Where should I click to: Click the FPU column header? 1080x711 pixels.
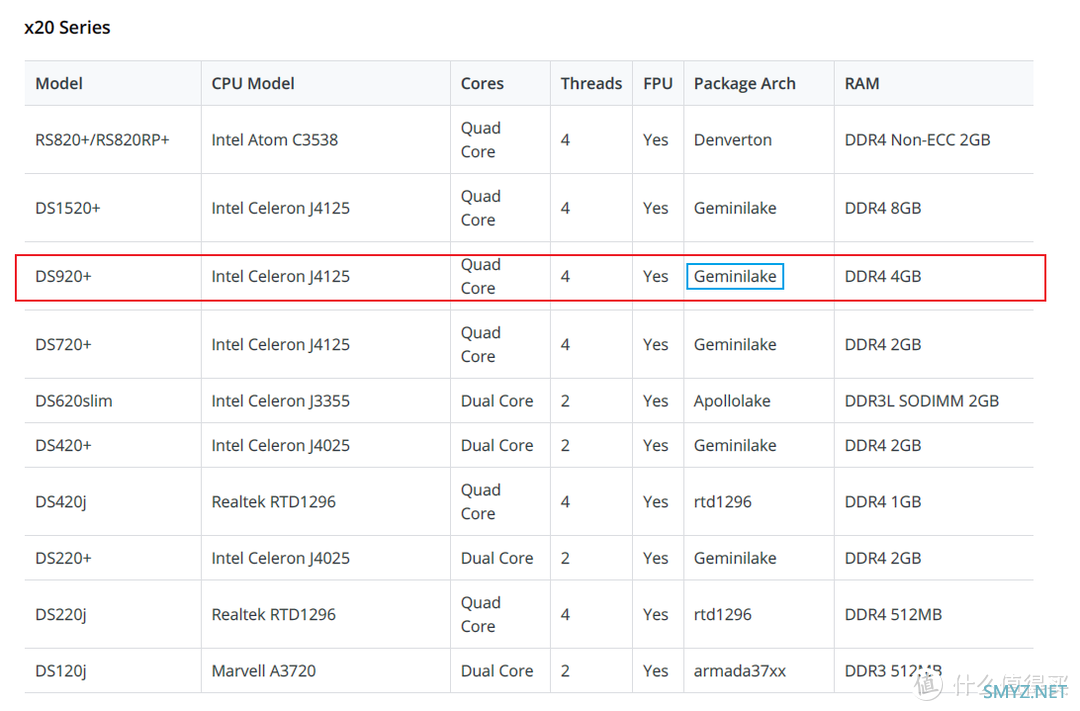point(658,83)
